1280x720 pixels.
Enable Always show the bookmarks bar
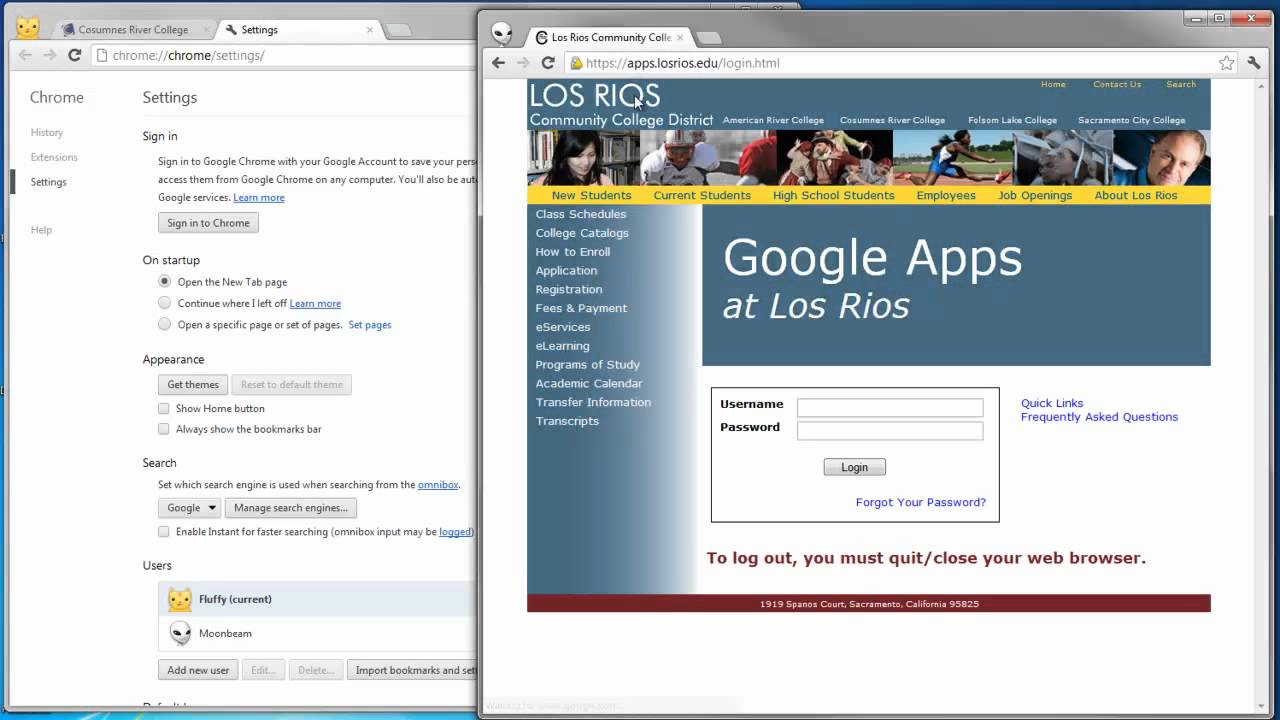click(164, 429)
